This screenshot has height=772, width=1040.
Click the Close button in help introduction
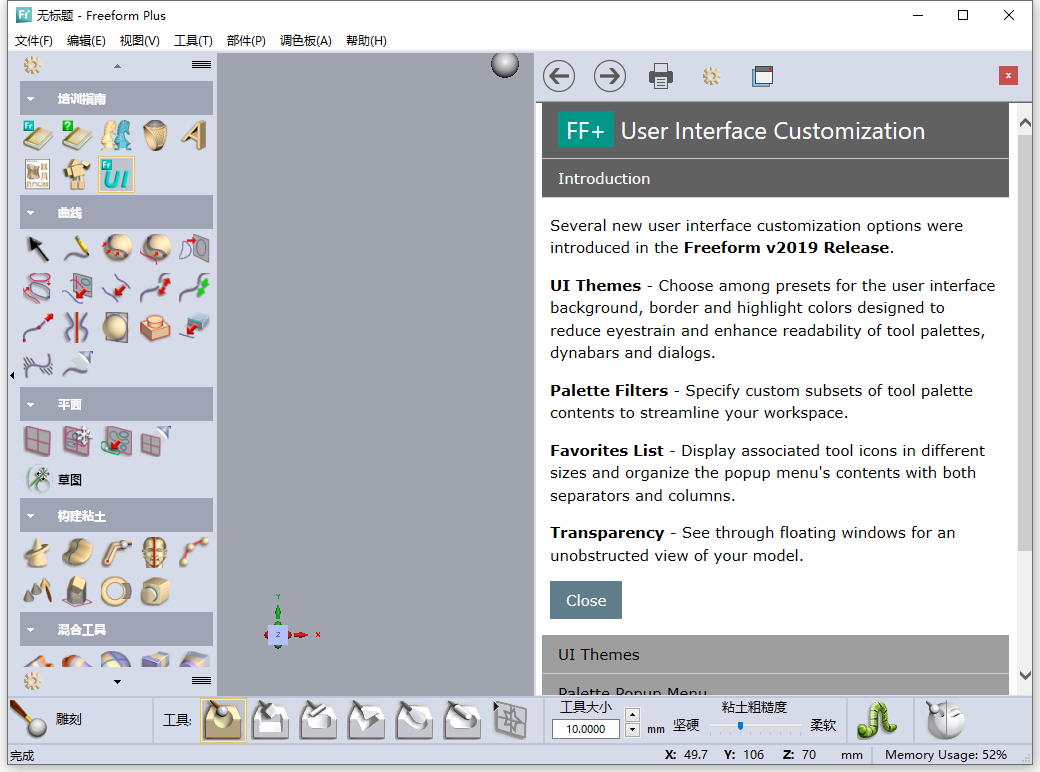pos(586,600)
